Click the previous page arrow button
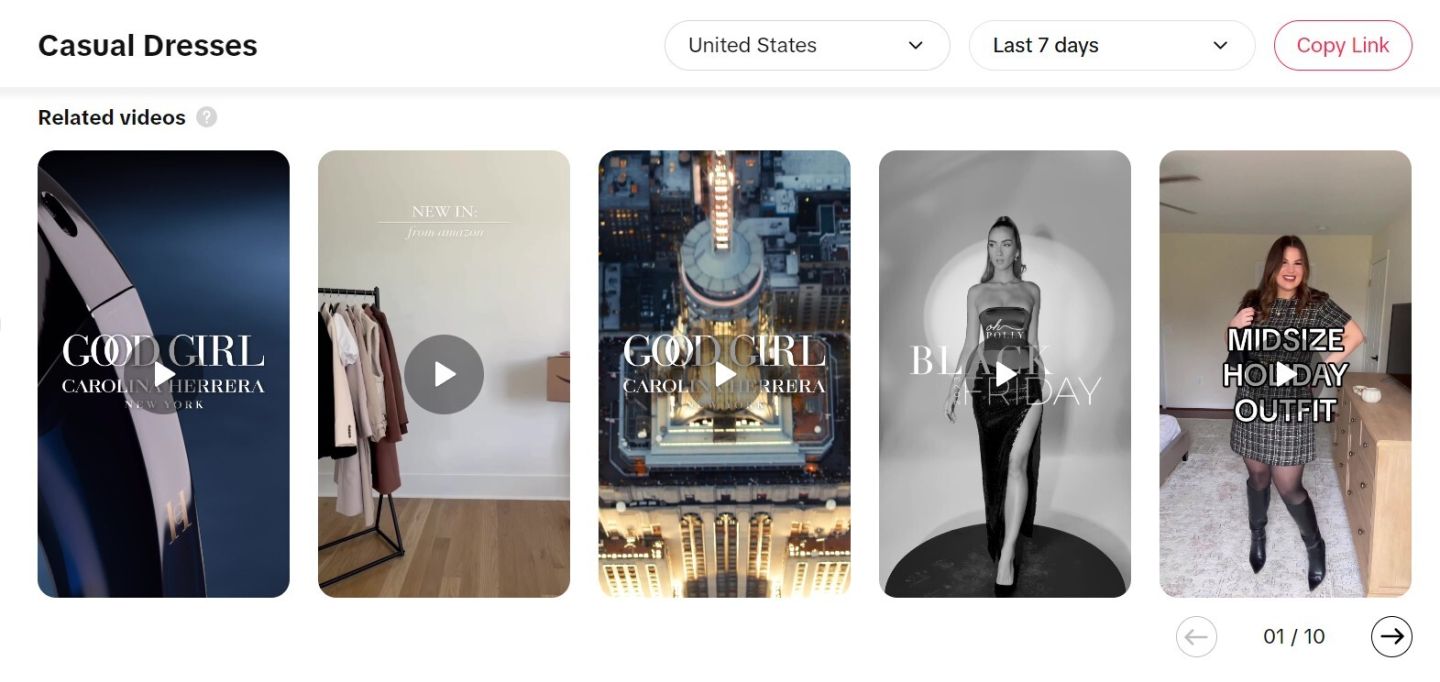Viewport: 1440px width, 682px height. click(x=1196, y=636)
